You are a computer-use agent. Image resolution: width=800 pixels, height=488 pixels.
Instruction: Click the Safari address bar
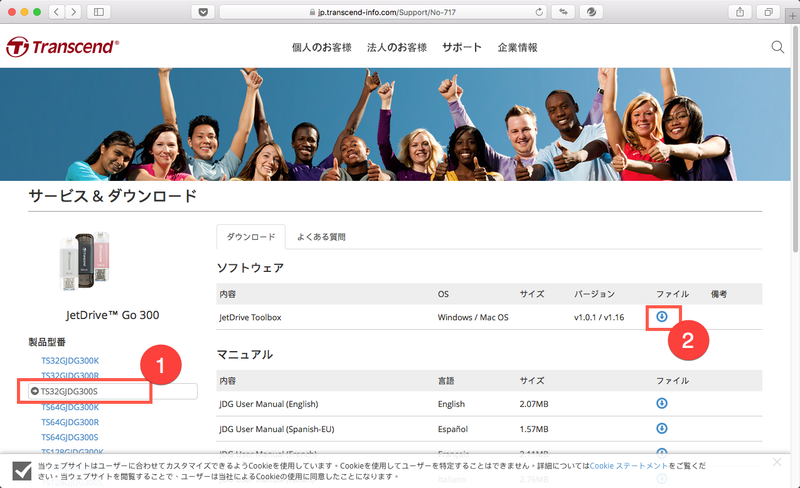tap(383, 12)
